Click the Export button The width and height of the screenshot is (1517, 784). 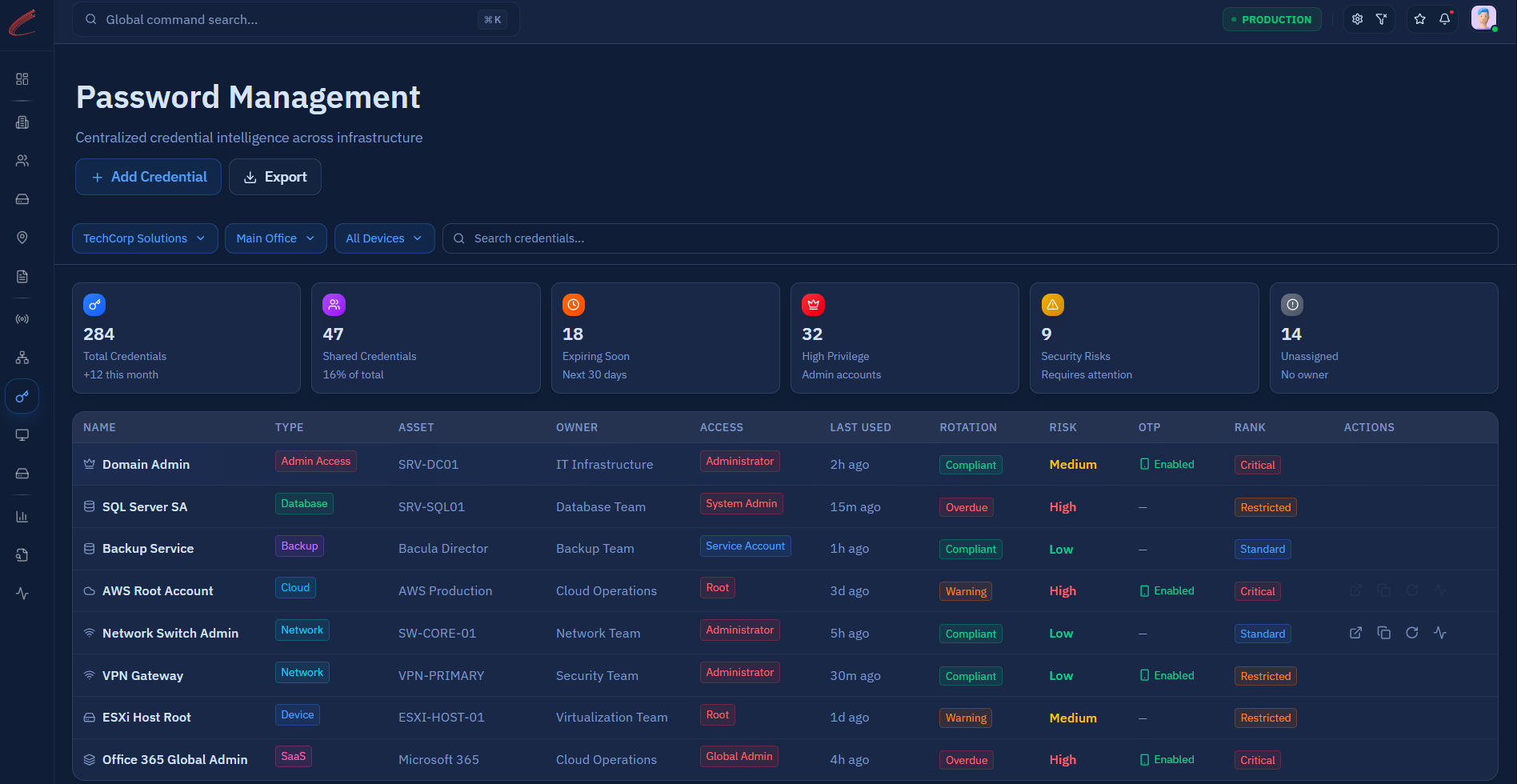coord(275,177)
